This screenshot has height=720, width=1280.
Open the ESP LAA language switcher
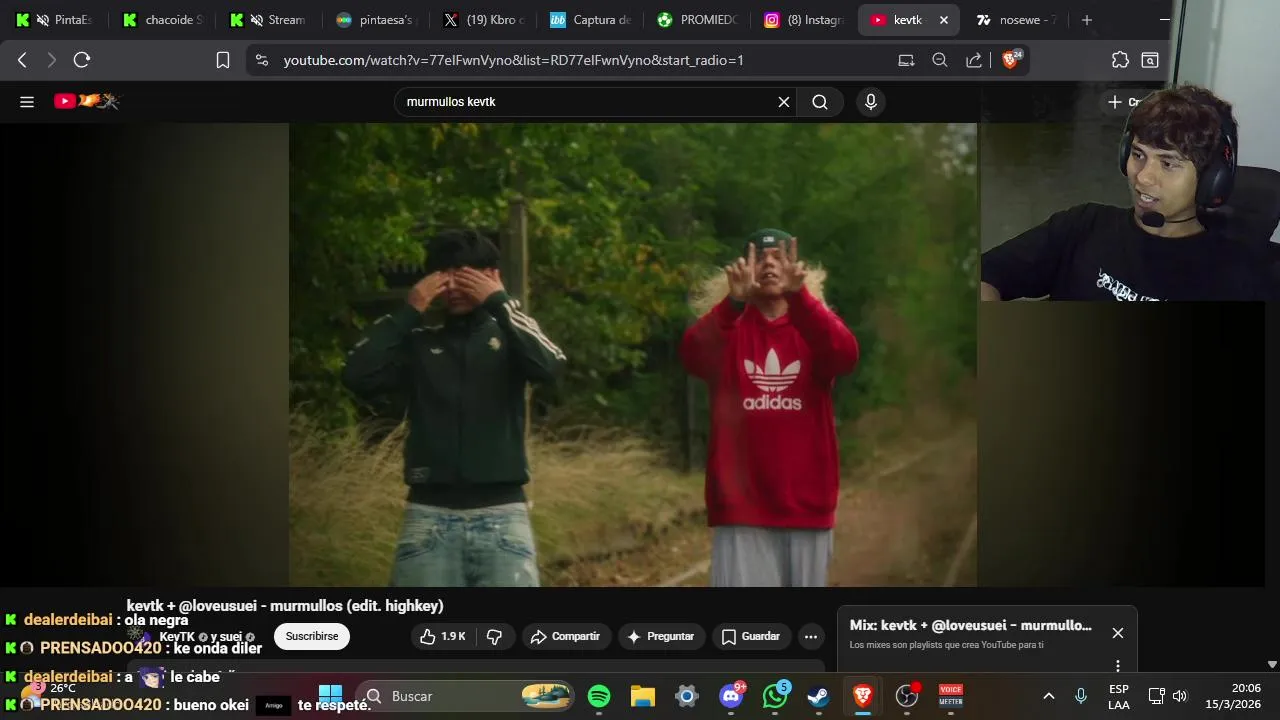(x=1119, y=697)
